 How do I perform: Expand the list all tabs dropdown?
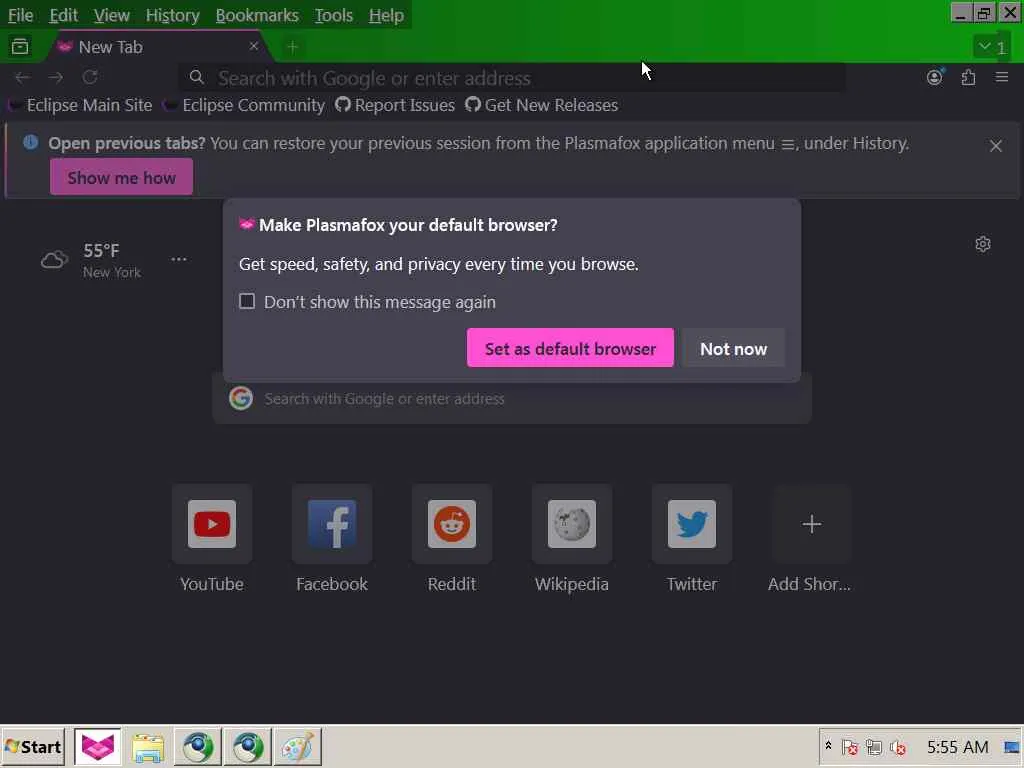click(x=991, y=47)
